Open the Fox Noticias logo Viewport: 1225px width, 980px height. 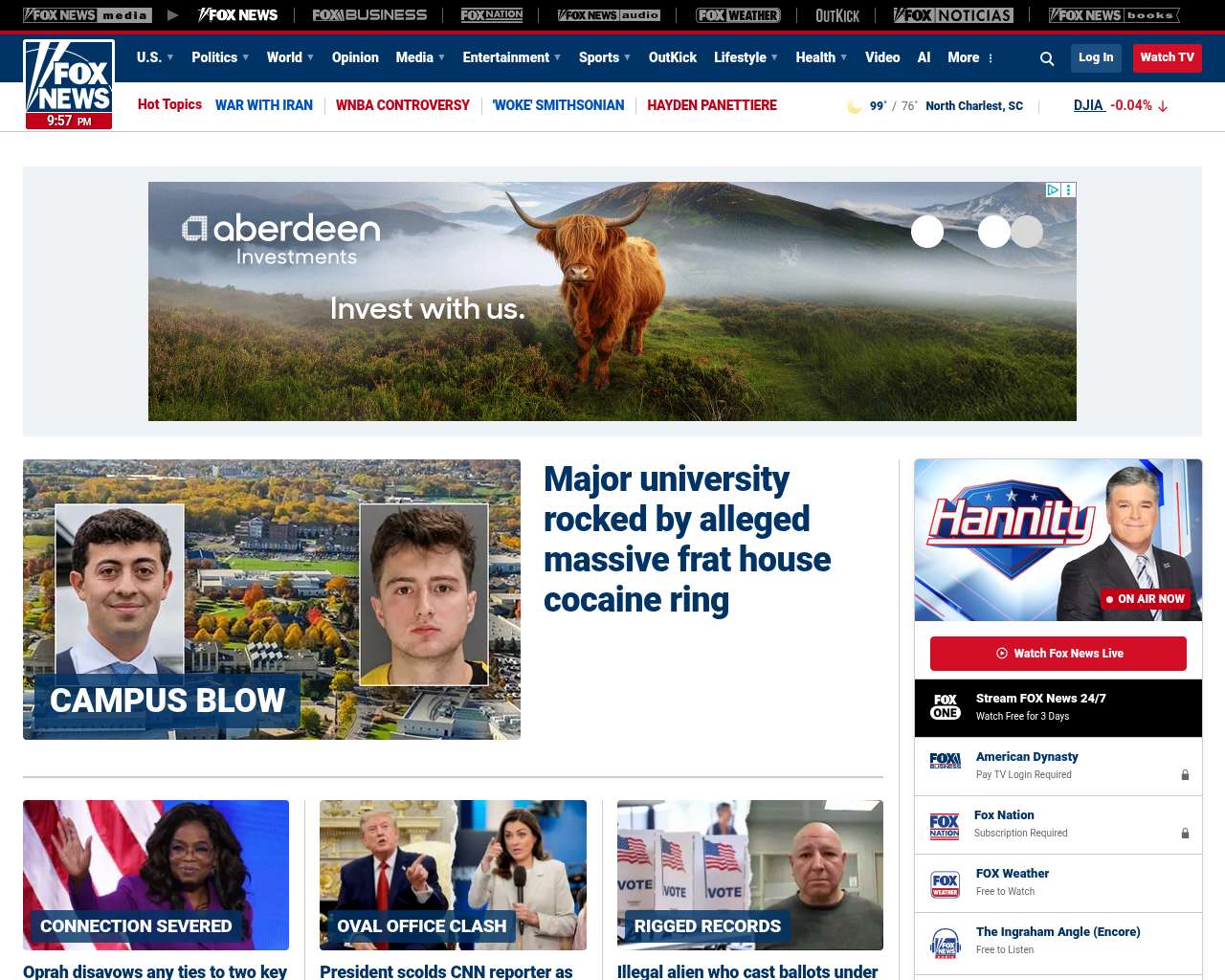click(953, 15)
